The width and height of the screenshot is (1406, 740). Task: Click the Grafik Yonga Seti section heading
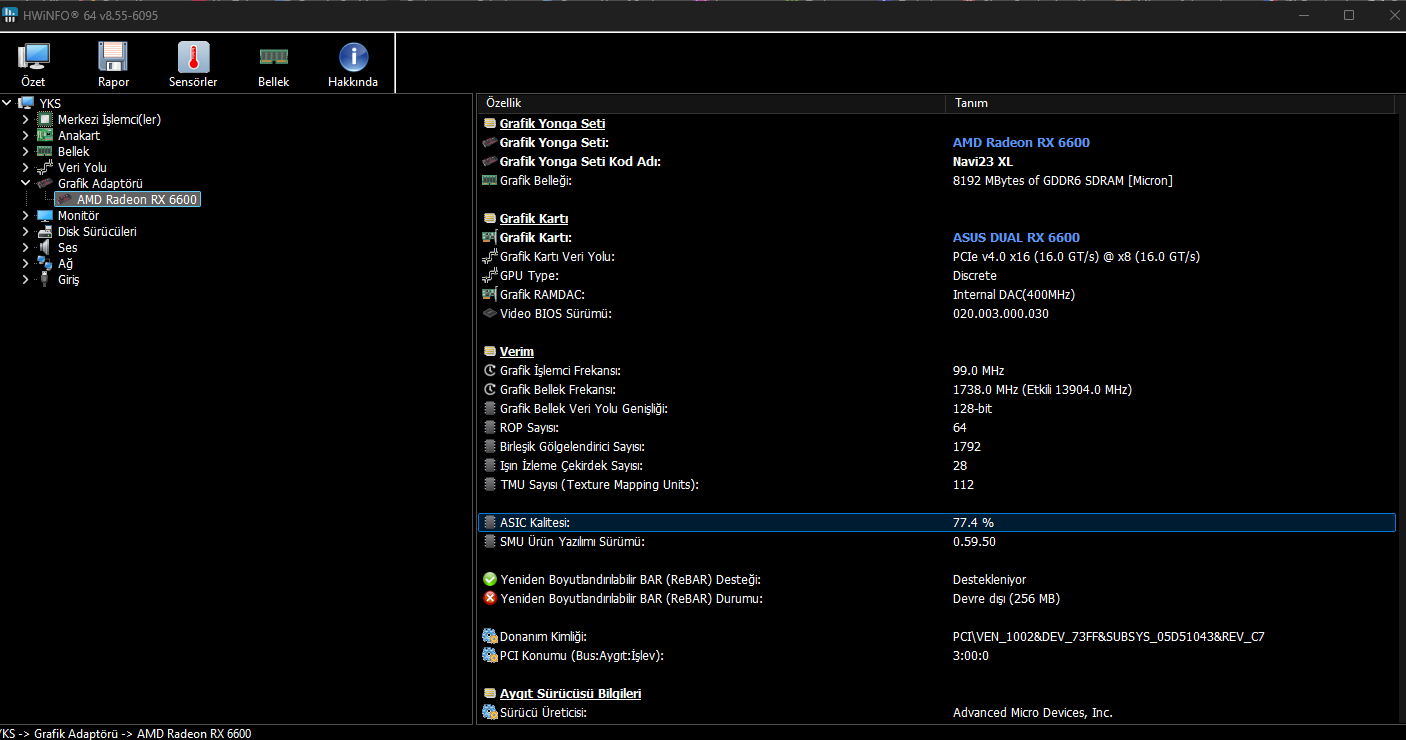[x=552, y=124]
